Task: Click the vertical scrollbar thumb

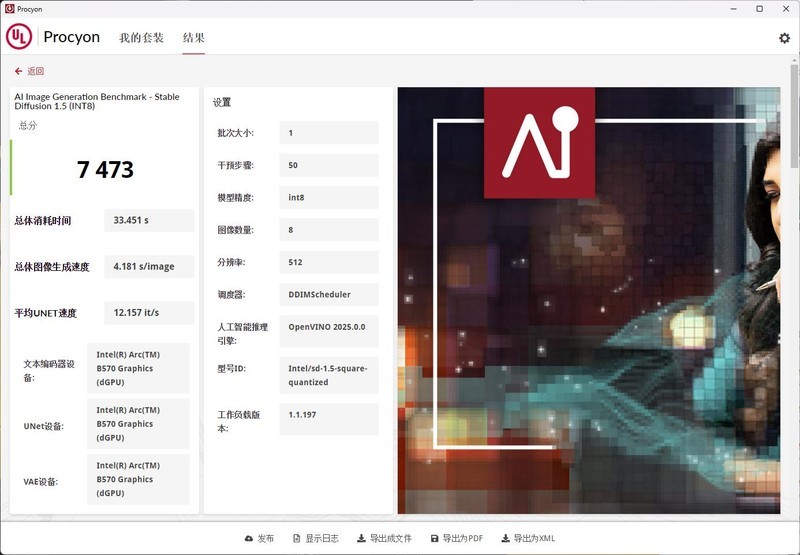Action: point(794,116)
